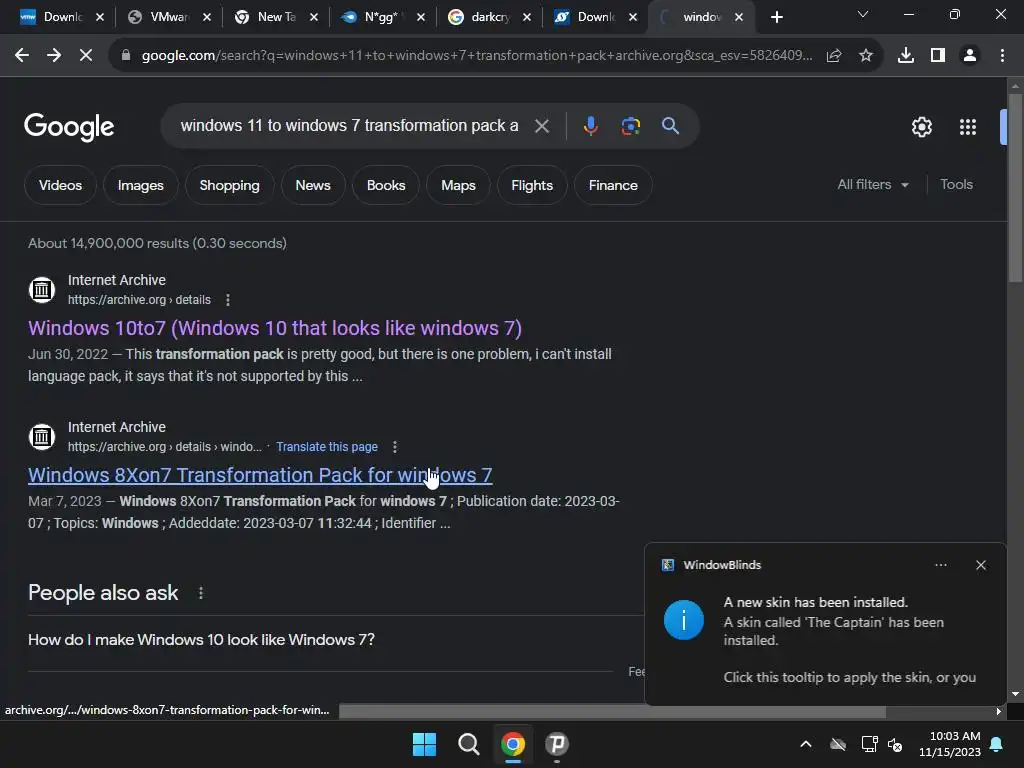Open Windows 8Xon7 Transformation Pack link

pos(260,475)
